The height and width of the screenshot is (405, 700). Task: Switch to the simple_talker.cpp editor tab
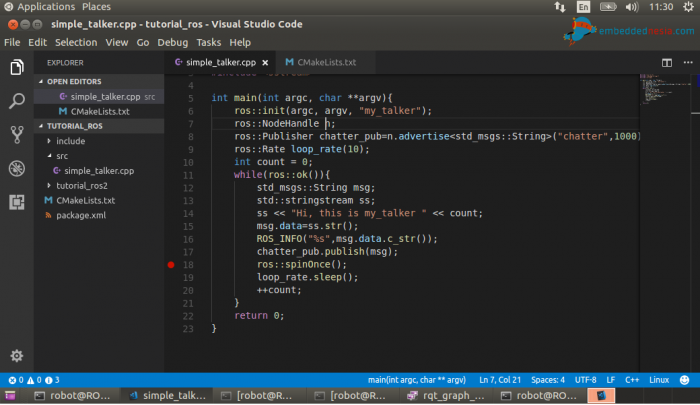(x=221, y=63)
